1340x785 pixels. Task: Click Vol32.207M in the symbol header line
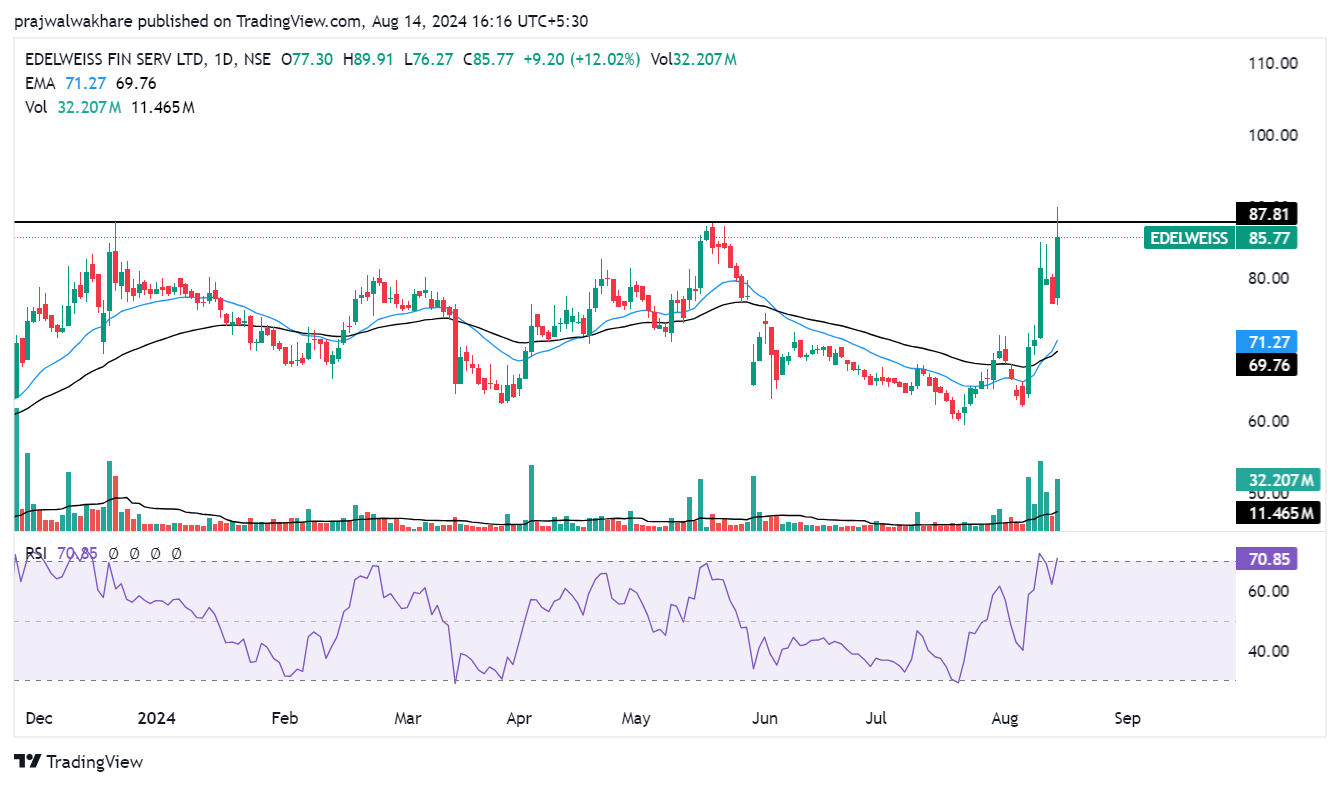coord(693,59)
